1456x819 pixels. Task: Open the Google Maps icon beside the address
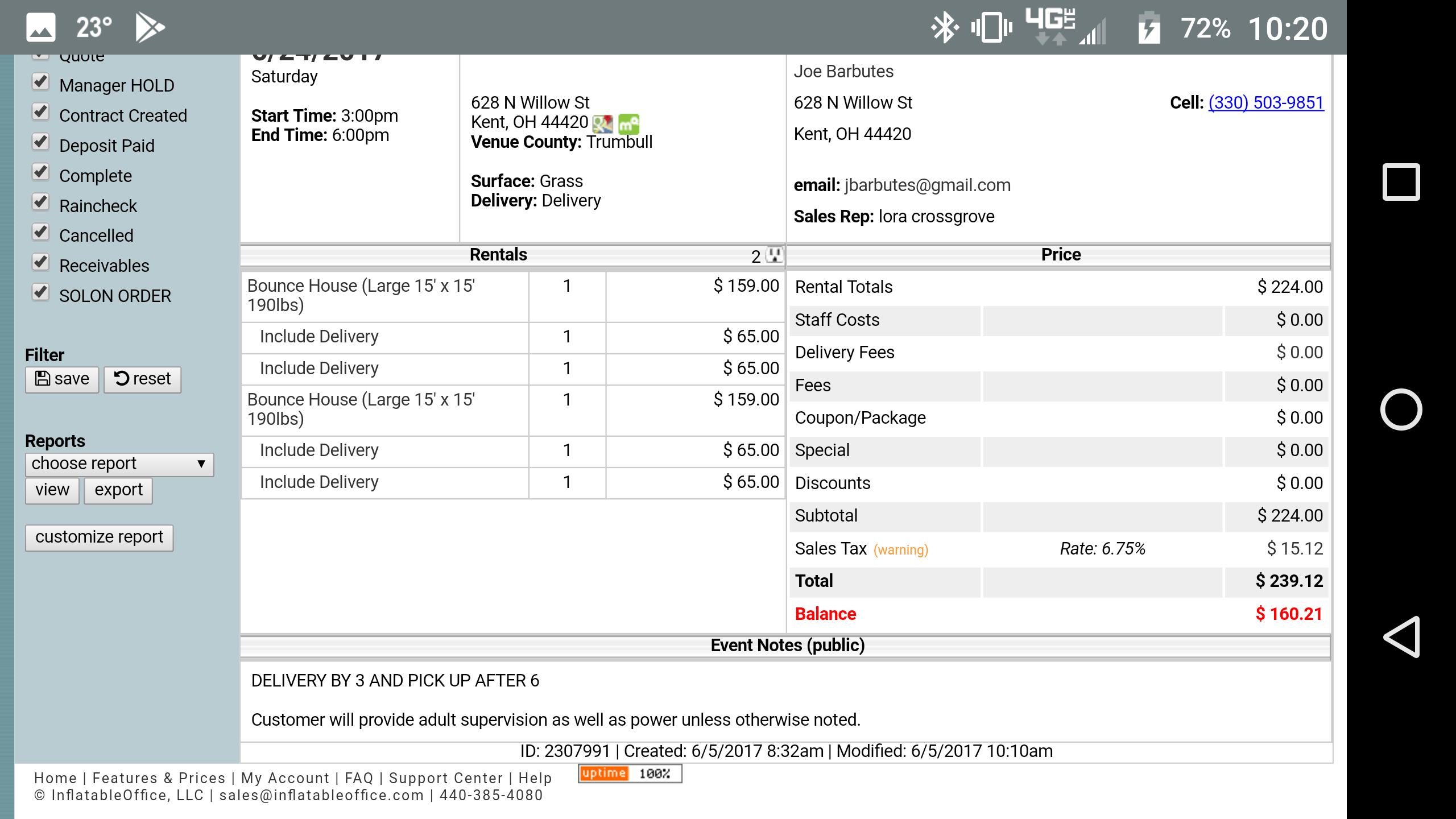(x=602, y=123)
